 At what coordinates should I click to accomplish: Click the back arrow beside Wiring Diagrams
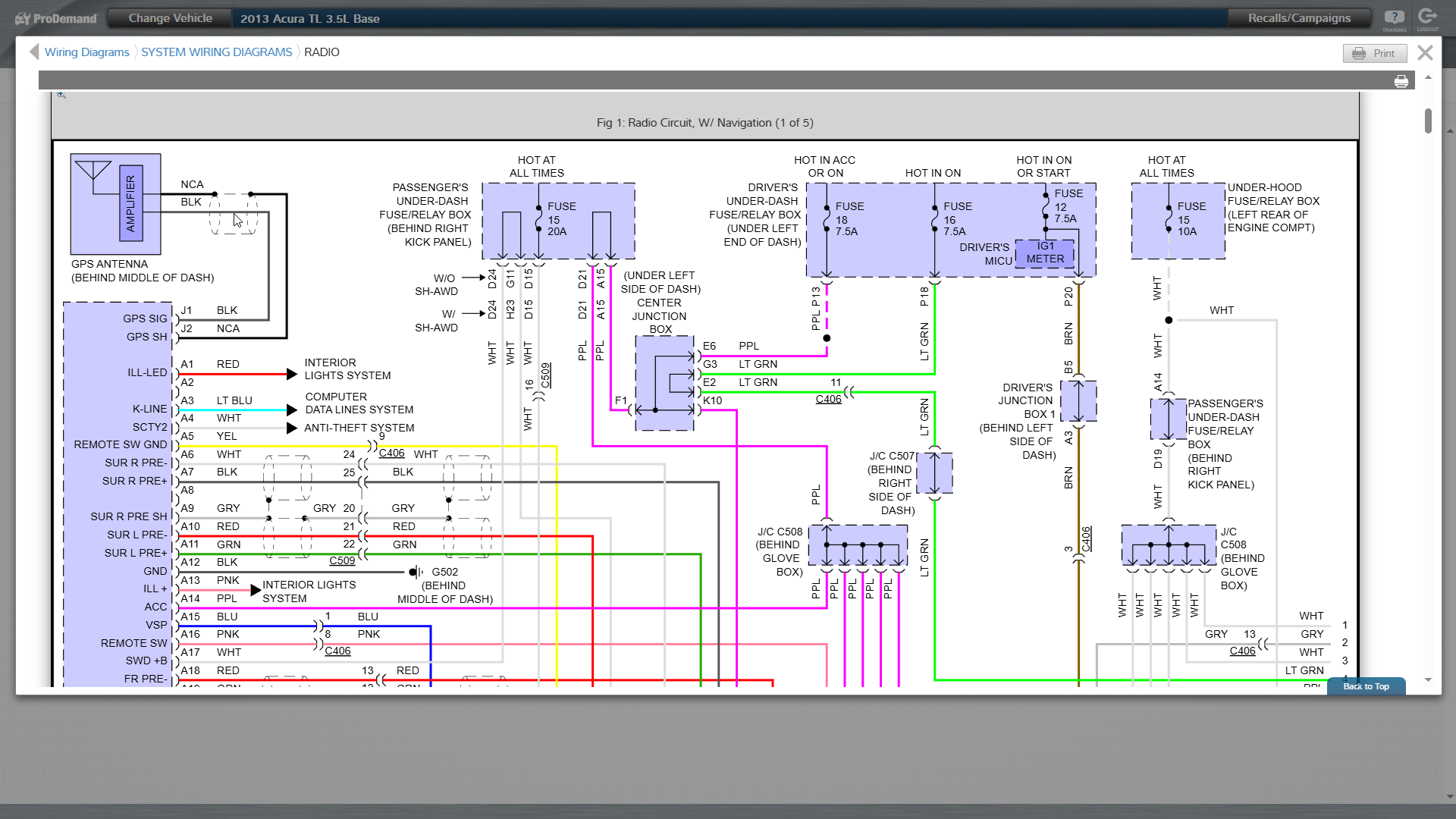pos(33,52)
